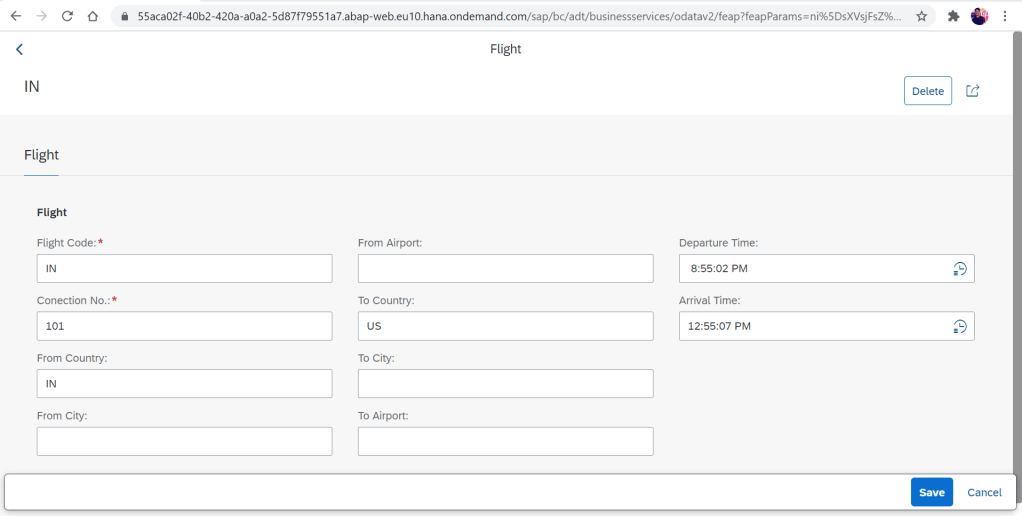1022x516 pixels.
Task: Click the browser address bar URL
Action: click(518, 16)
